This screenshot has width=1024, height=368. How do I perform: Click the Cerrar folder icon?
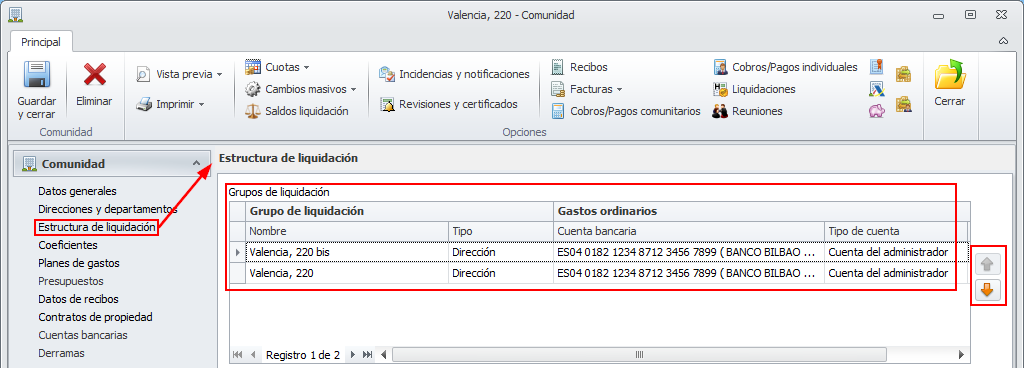coord(950,74)
